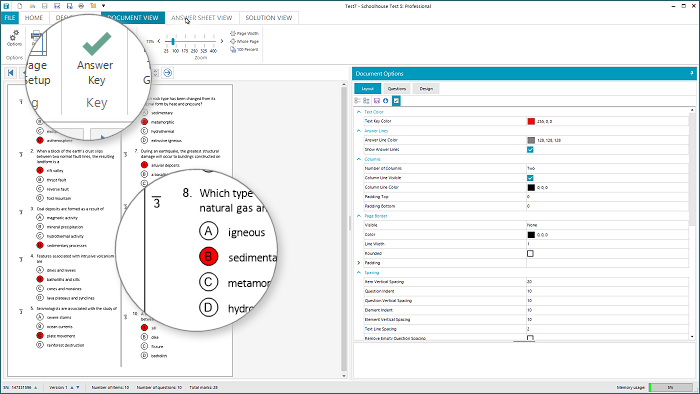
Task: Click the grey Answer Line Color swatch
Action: pyautogui.click(x=531, y=140)
